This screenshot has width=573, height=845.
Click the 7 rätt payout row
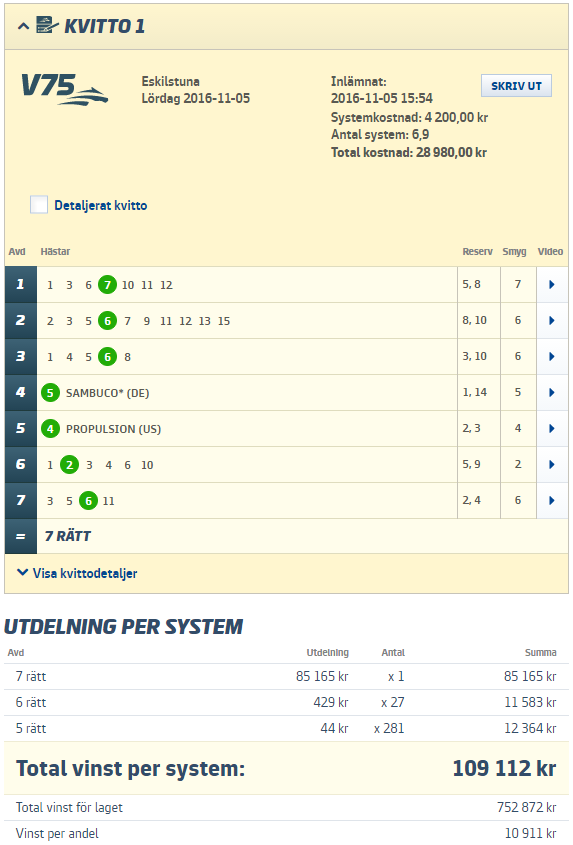pos(286,676)
